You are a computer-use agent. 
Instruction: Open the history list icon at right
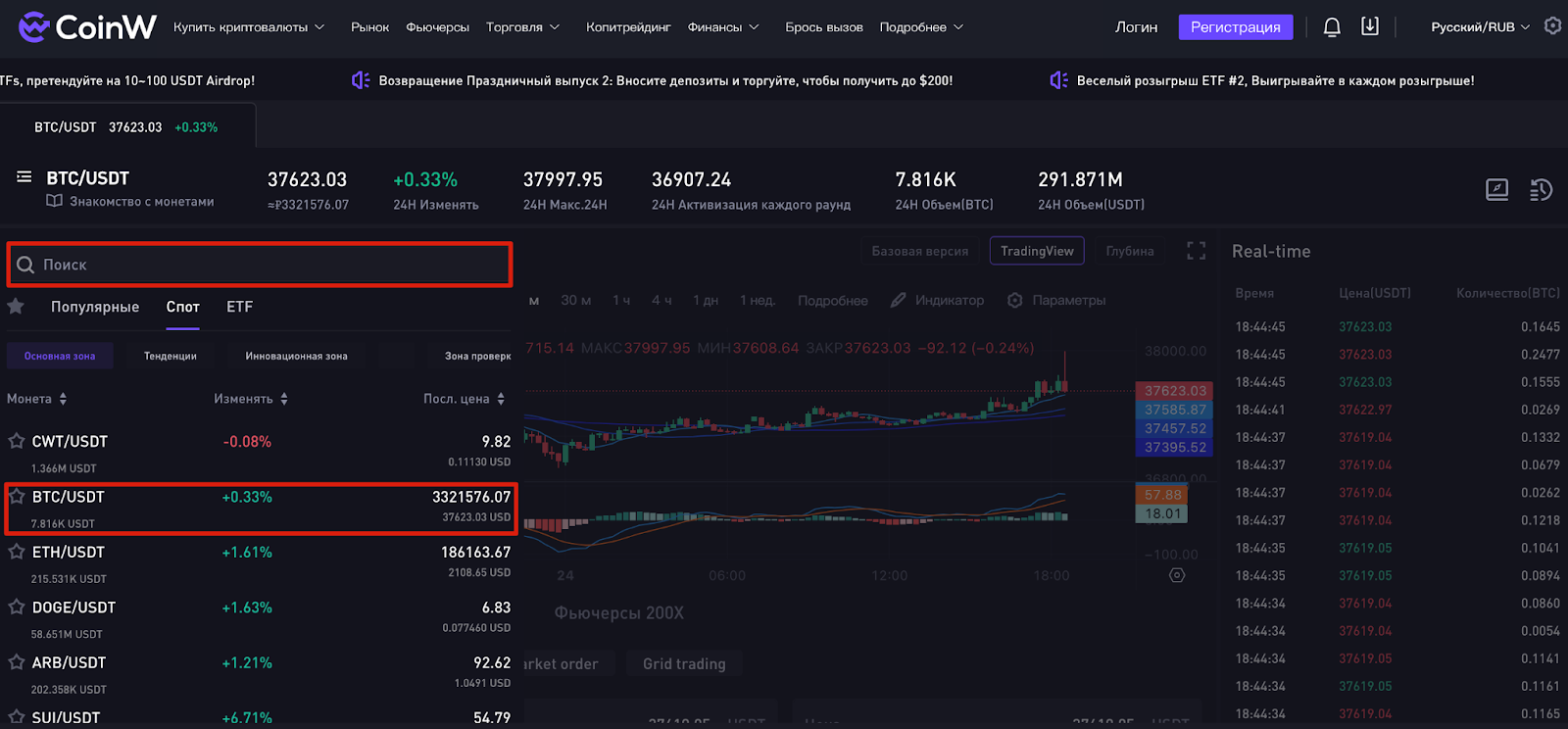1541,189
